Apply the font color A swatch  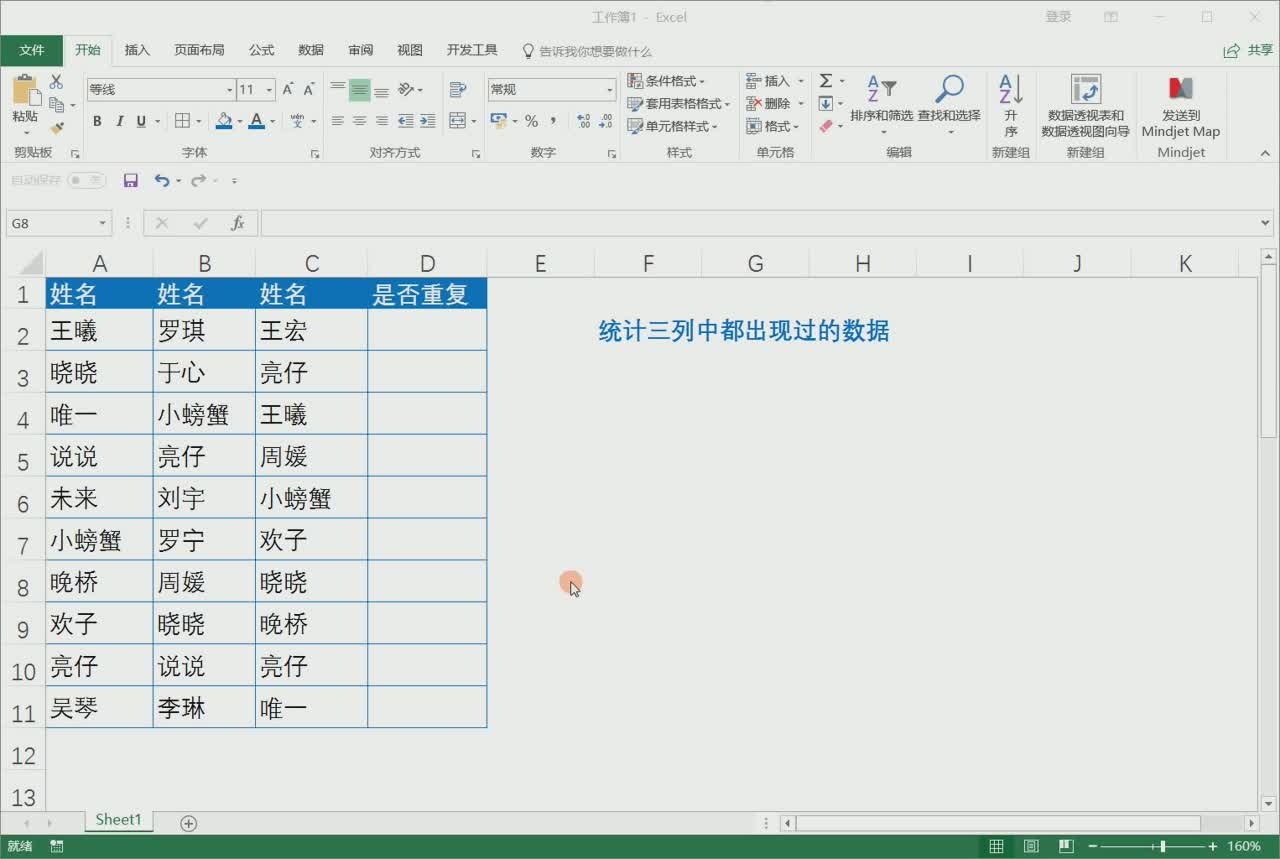coord(256,121)
